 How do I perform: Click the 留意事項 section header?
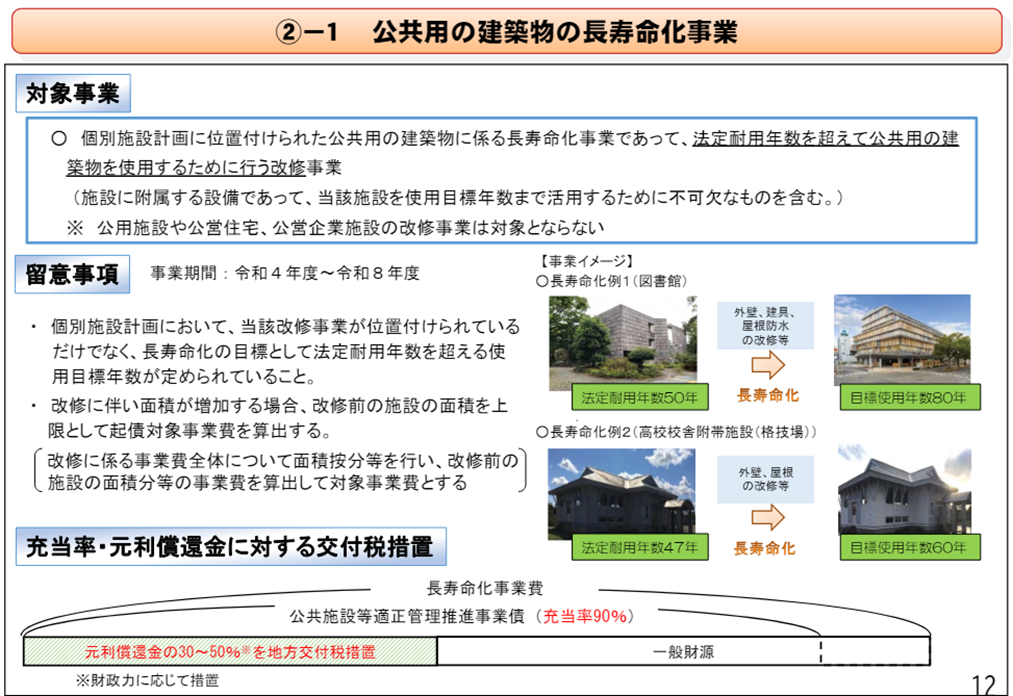[73, 274]
